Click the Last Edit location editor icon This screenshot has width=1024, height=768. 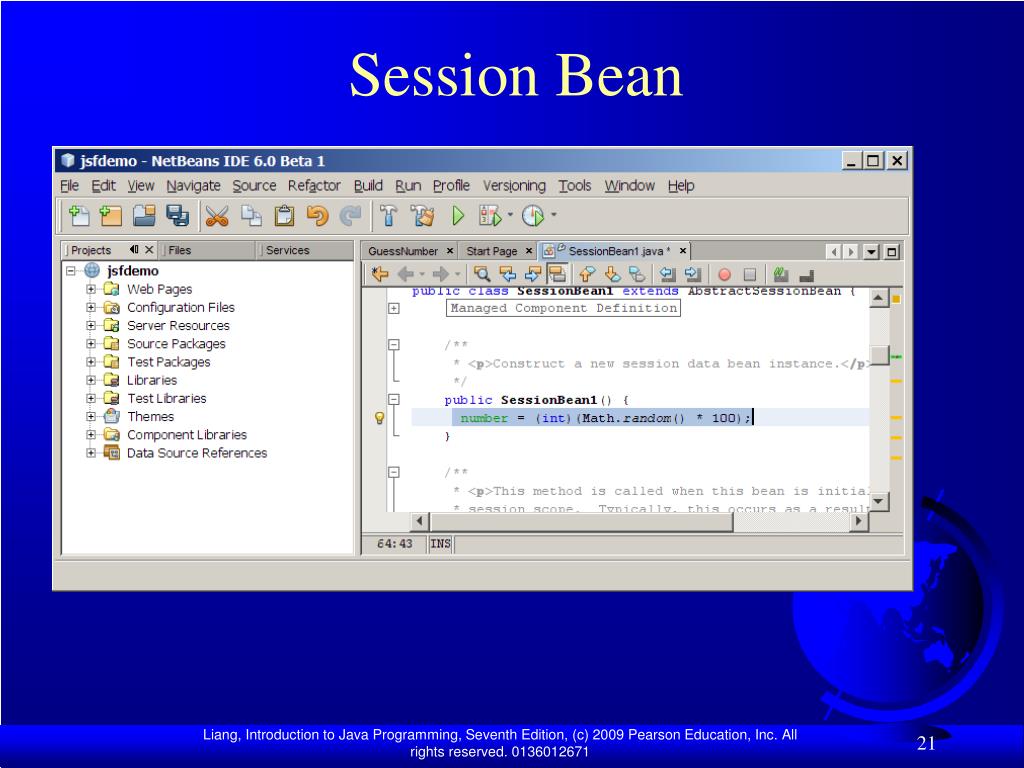(379, 274)
